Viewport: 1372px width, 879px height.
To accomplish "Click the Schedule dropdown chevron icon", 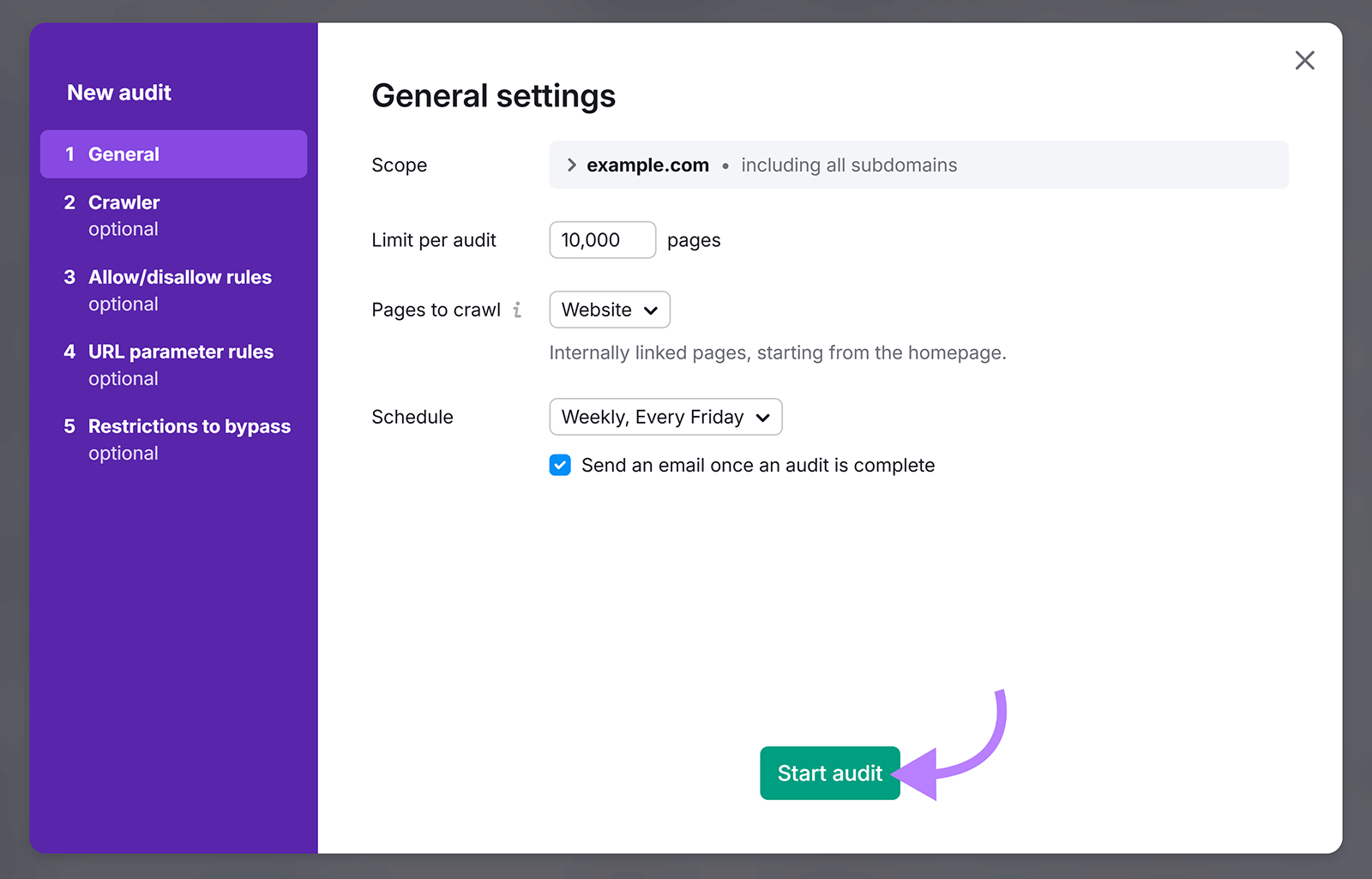I will [761, 418].
